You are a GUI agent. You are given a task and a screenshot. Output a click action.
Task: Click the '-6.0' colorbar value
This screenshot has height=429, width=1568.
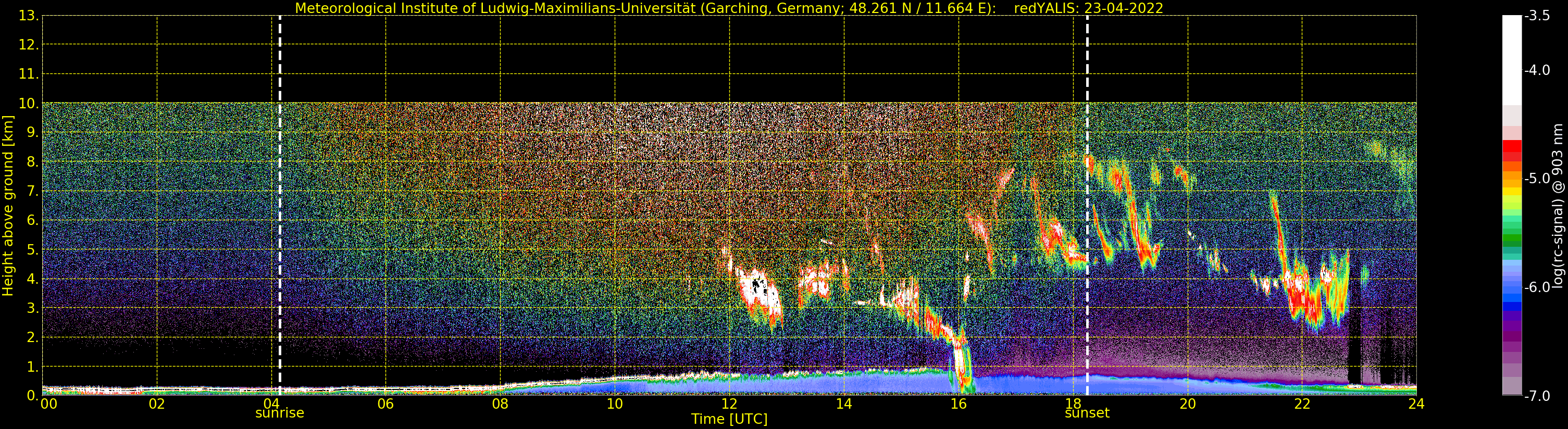coord(1537,287)
